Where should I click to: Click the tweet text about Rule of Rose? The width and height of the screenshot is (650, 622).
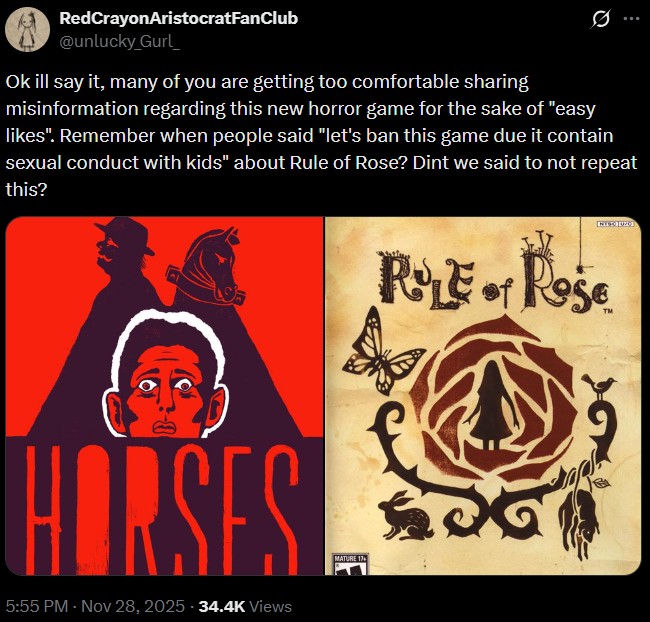321,136
